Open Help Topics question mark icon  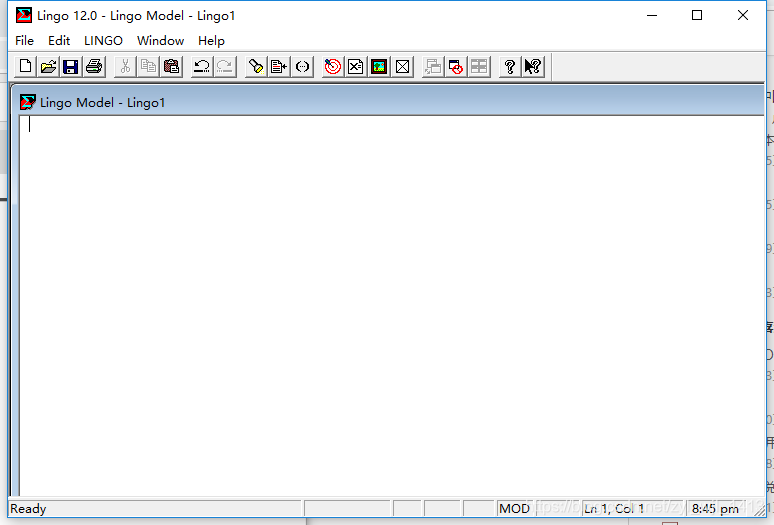click(x=510, y=66)
